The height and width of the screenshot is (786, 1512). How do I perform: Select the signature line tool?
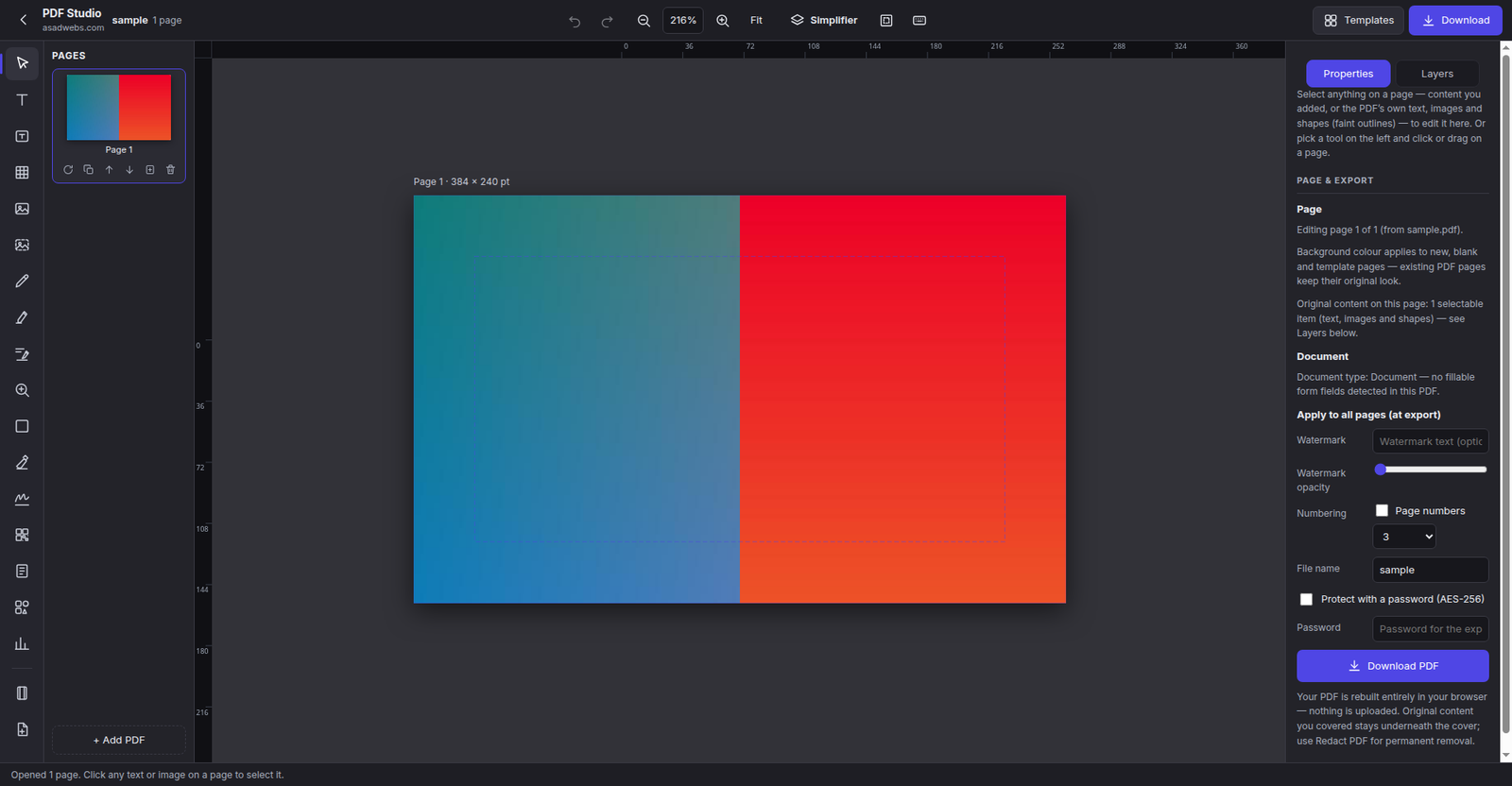(x=22, y=499)
